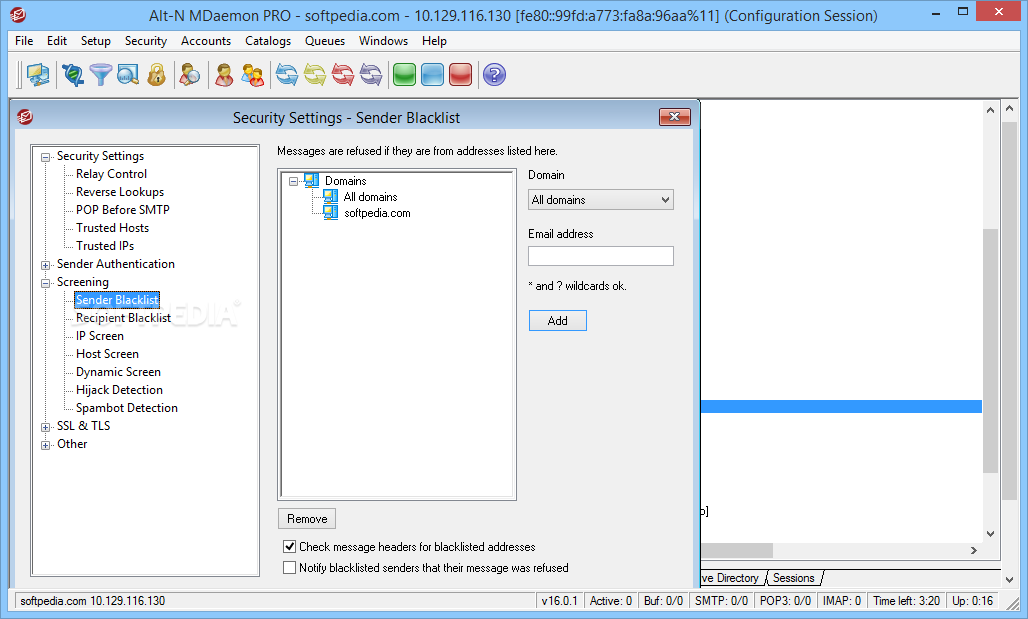Click the softpedia.com node icon
Viewport: 1028px width, 619px height.
(x=331, y=212)
